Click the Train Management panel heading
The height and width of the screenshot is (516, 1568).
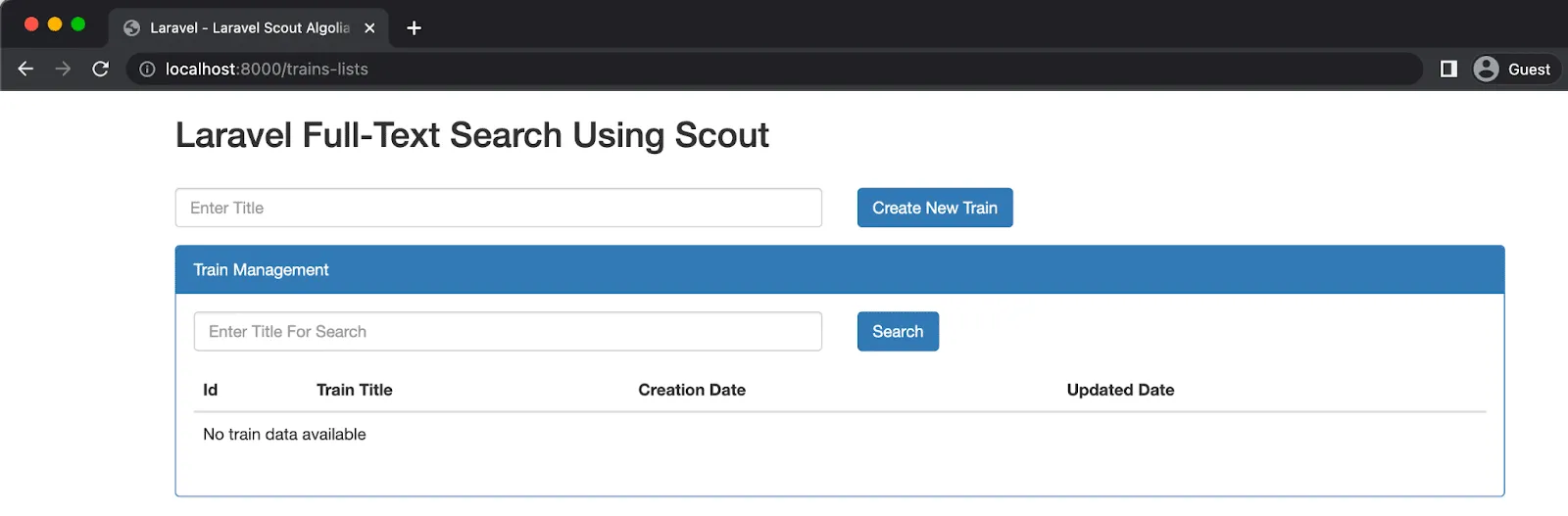coord(261,269)
